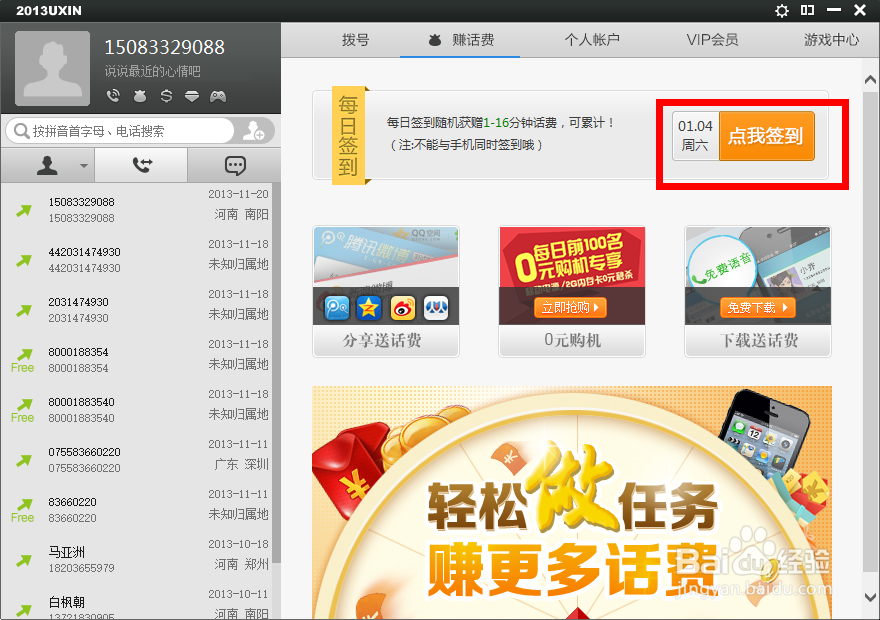This screenshot has width=880, height=620.
Task: Click the Sina Weibo share icon
Action: [x=402, y=307]
